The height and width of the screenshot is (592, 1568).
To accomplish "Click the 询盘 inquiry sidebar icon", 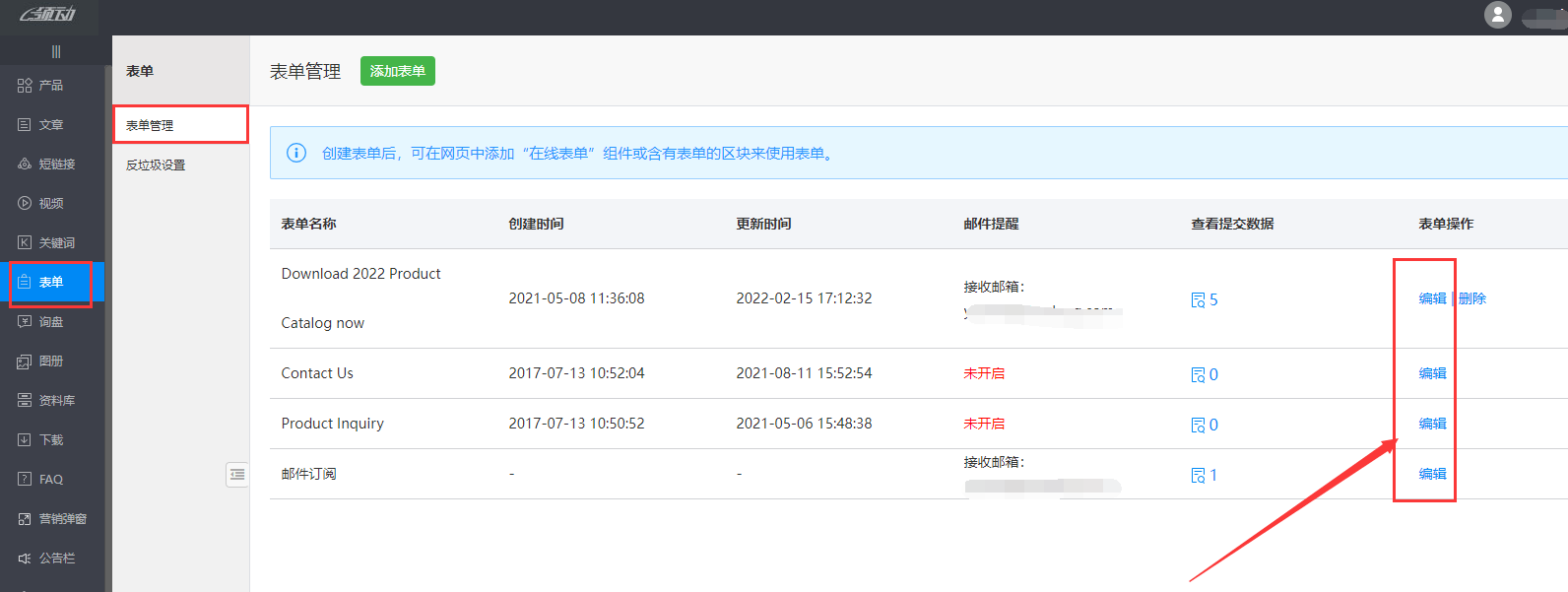I will tap(25, 322).
